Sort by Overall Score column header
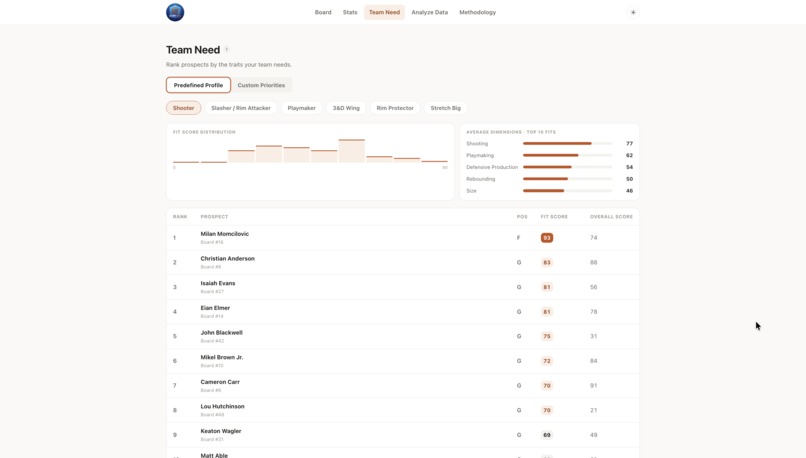The image size is (806, 458). click(x=611, y=217)
